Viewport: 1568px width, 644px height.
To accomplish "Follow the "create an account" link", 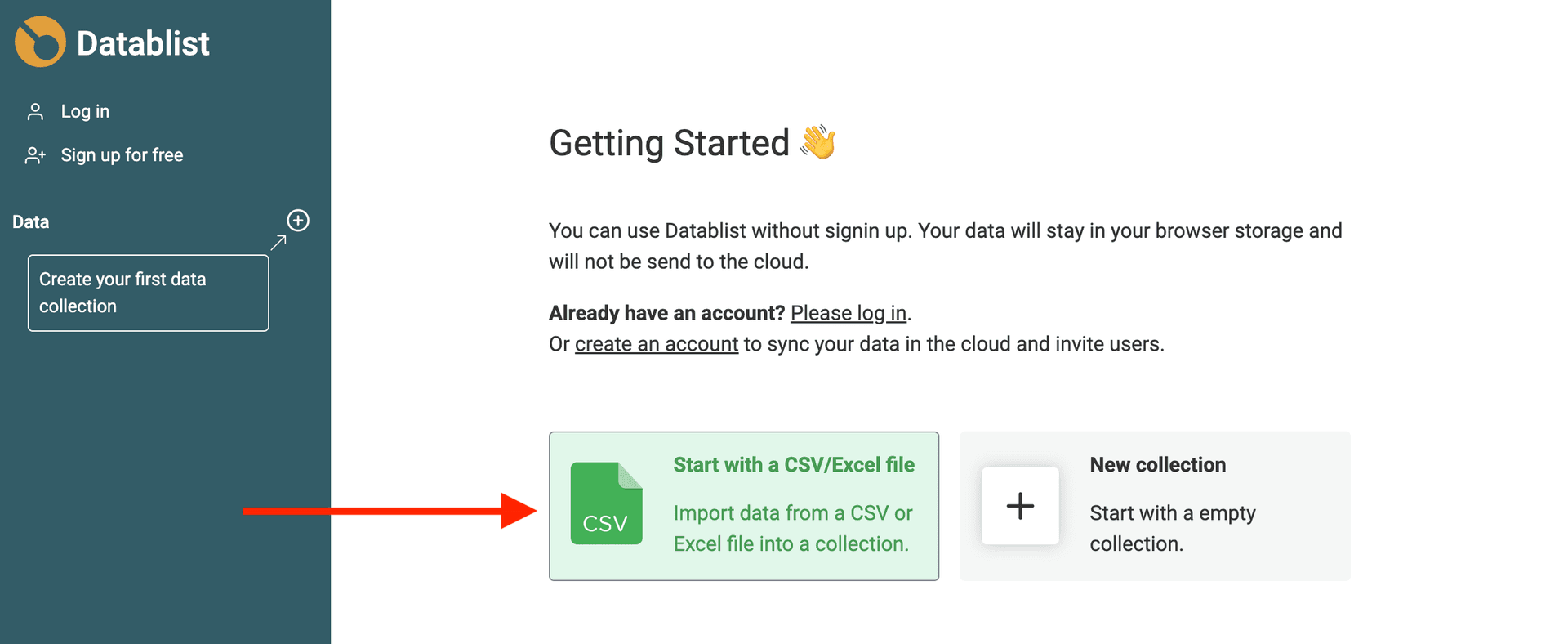I will 656,343.
